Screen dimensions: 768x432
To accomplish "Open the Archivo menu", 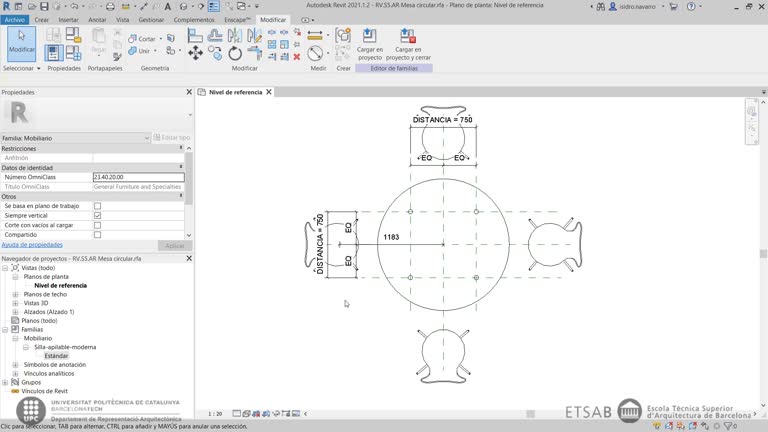I will point(14,19).
